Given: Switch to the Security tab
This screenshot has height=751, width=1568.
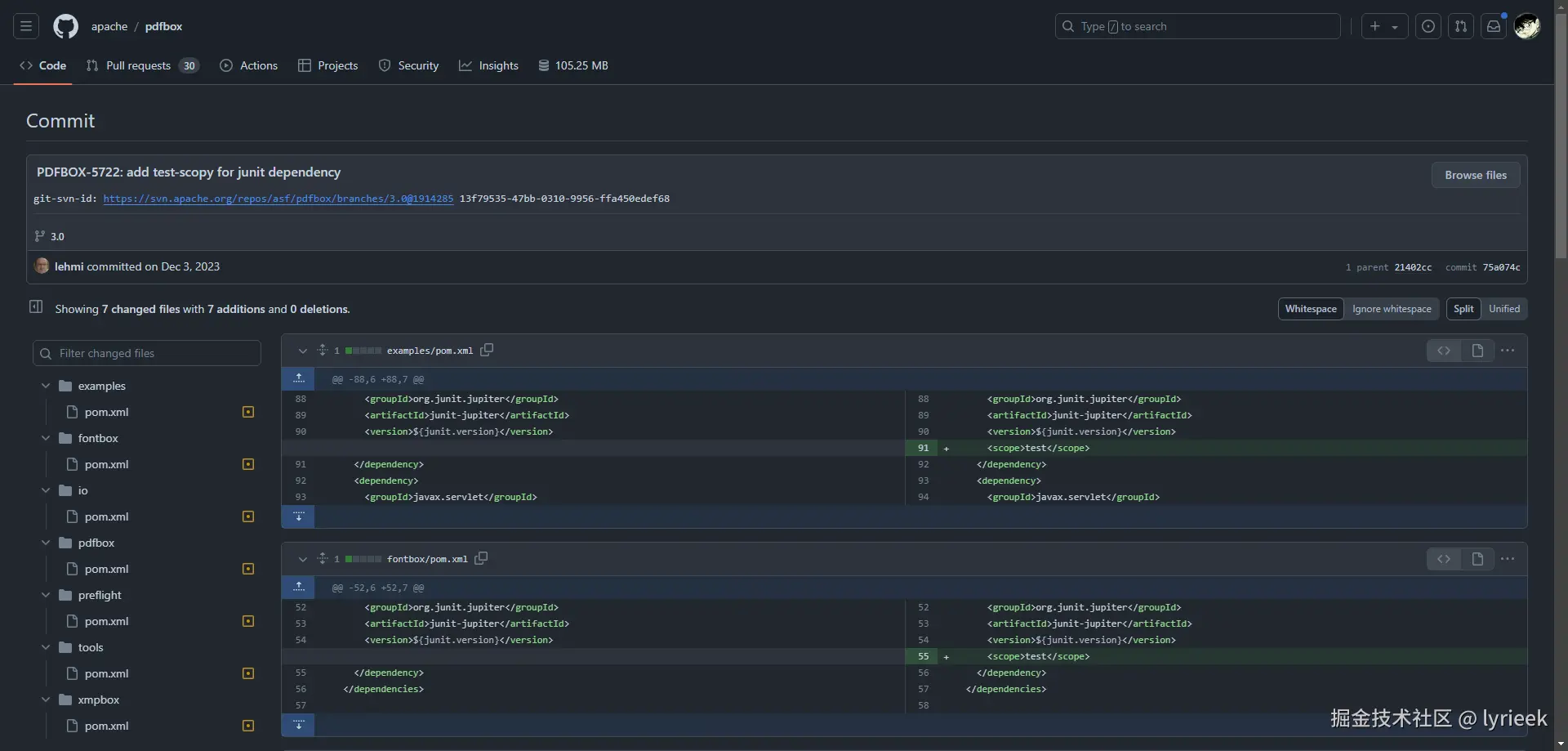Looking at the screenshot, I should point(408,65).
